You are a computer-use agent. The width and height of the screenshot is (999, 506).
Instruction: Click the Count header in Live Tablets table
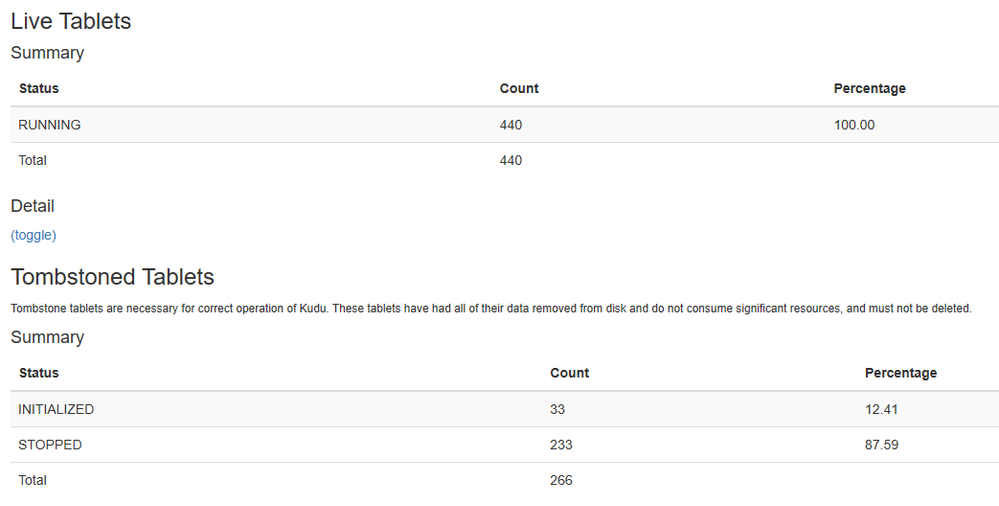click(x=519, y=89)
